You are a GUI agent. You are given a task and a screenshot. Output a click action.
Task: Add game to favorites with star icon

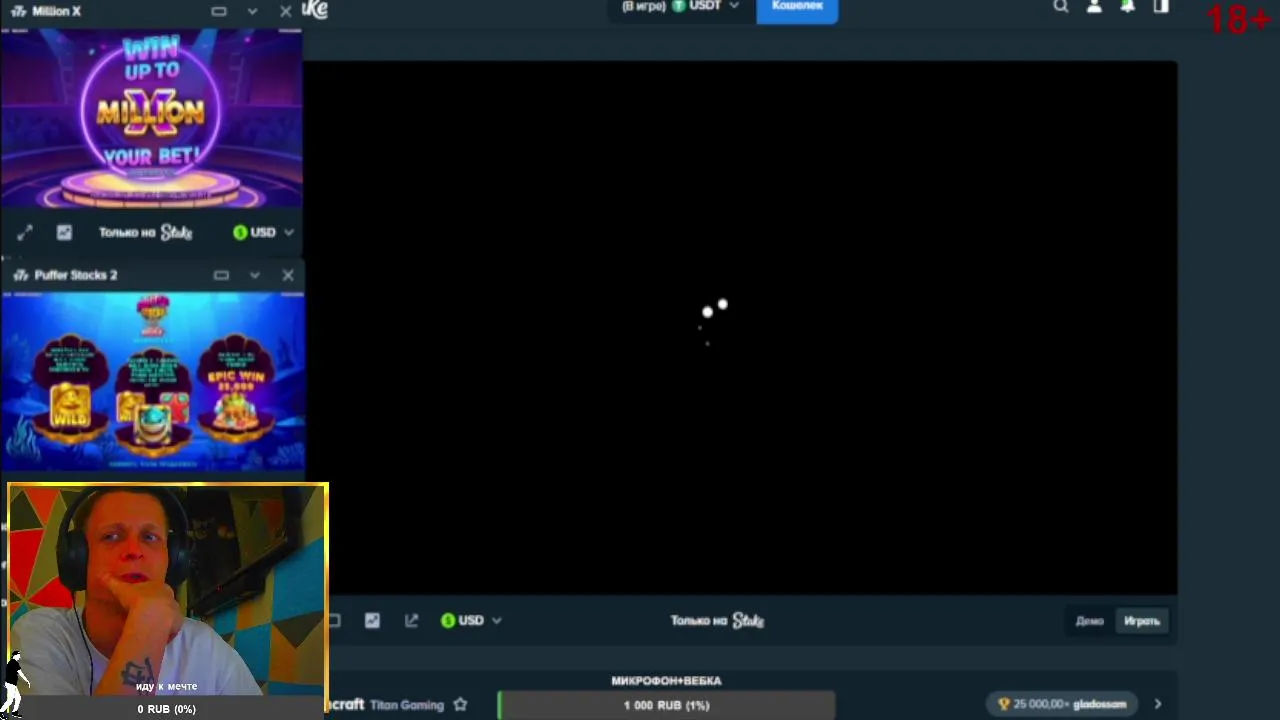point(460,704)
